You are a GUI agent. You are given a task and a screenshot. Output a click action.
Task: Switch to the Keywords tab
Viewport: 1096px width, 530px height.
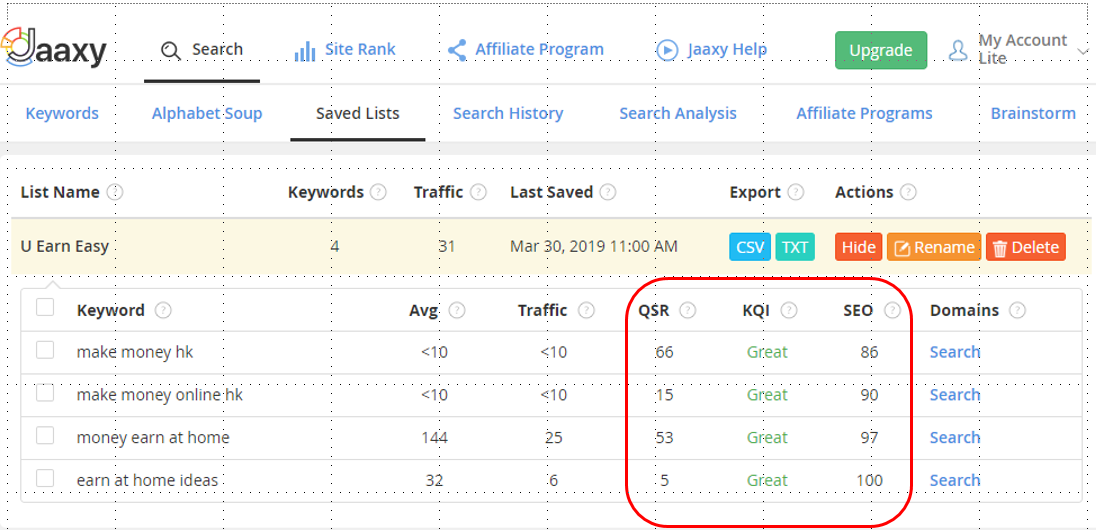[62, 113]
